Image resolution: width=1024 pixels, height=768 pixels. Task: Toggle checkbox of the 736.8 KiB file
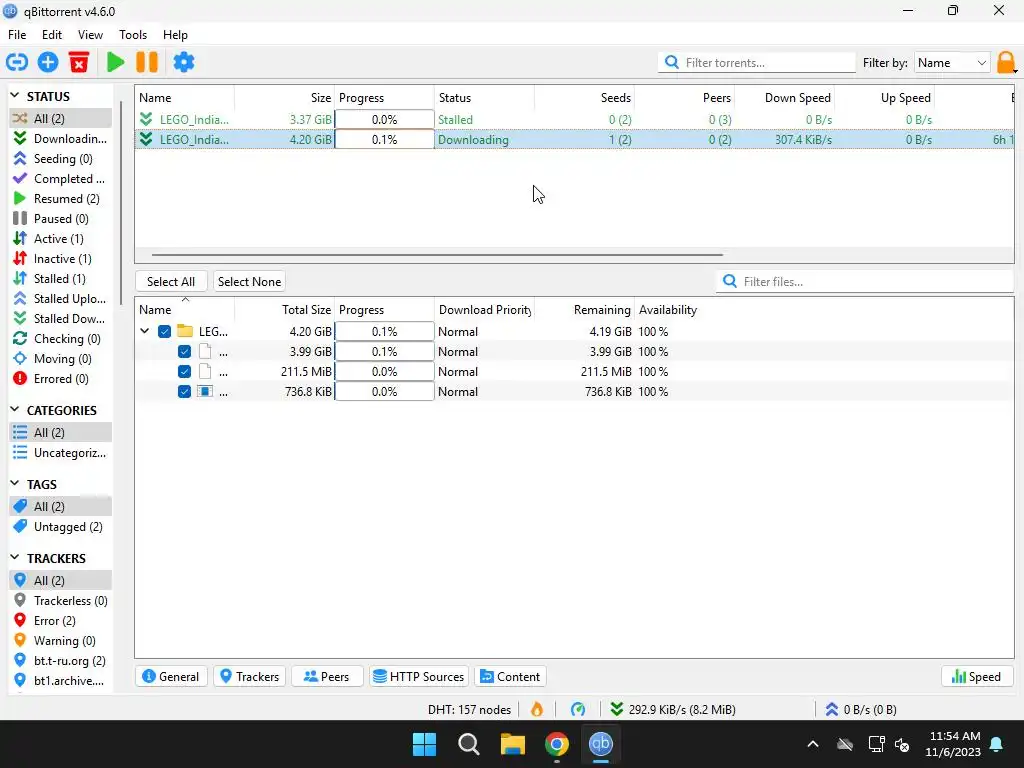[185, 392]
